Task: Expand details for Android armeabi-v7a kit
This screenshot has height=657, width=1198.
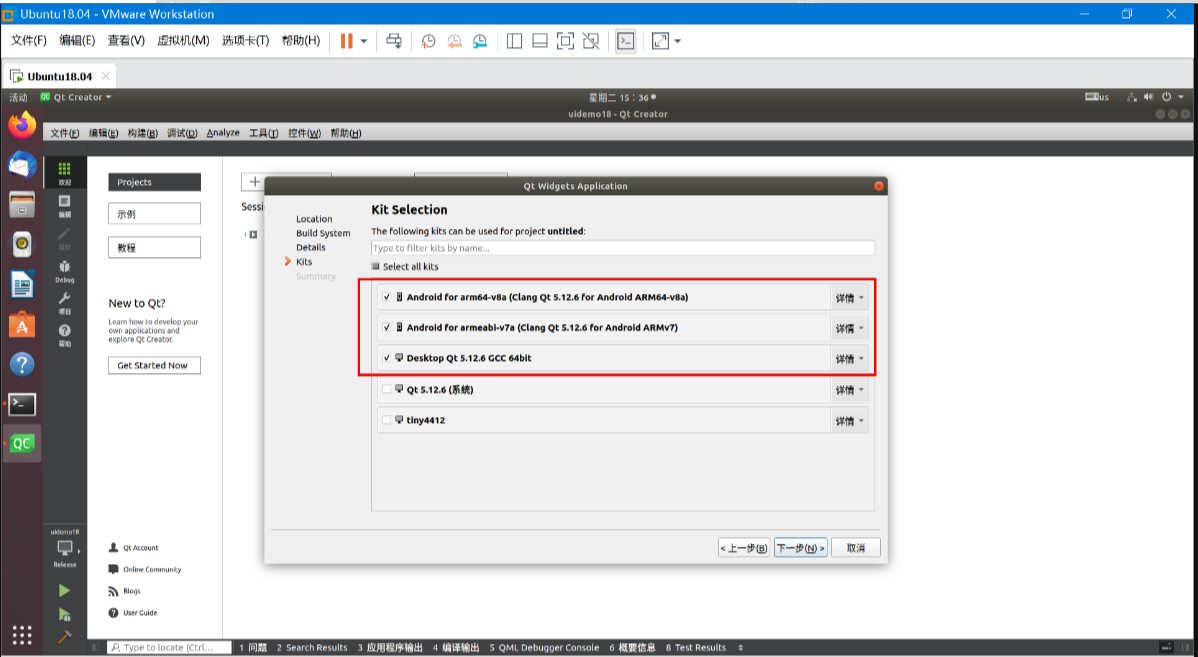Action: tap(849, 328)
